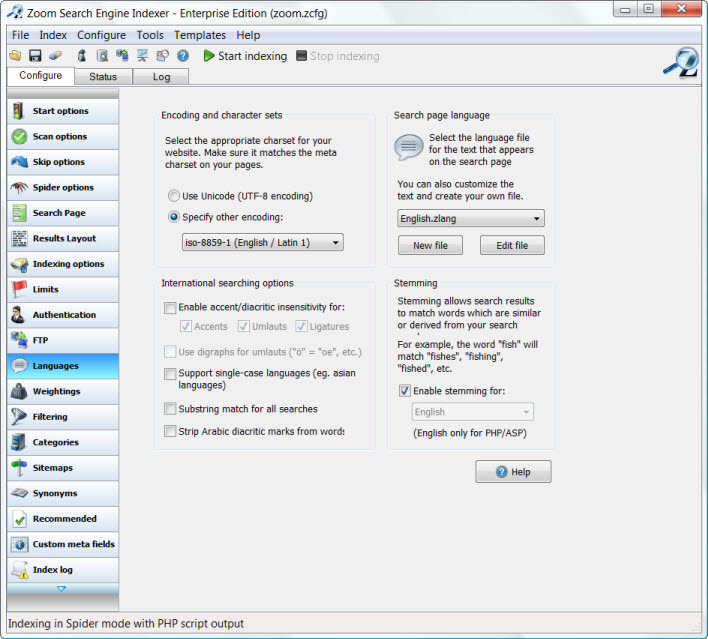Click Stop indexing button
The width and height of the screenshot is (708, 639).
pyautogui.click(x=338, y=56)
